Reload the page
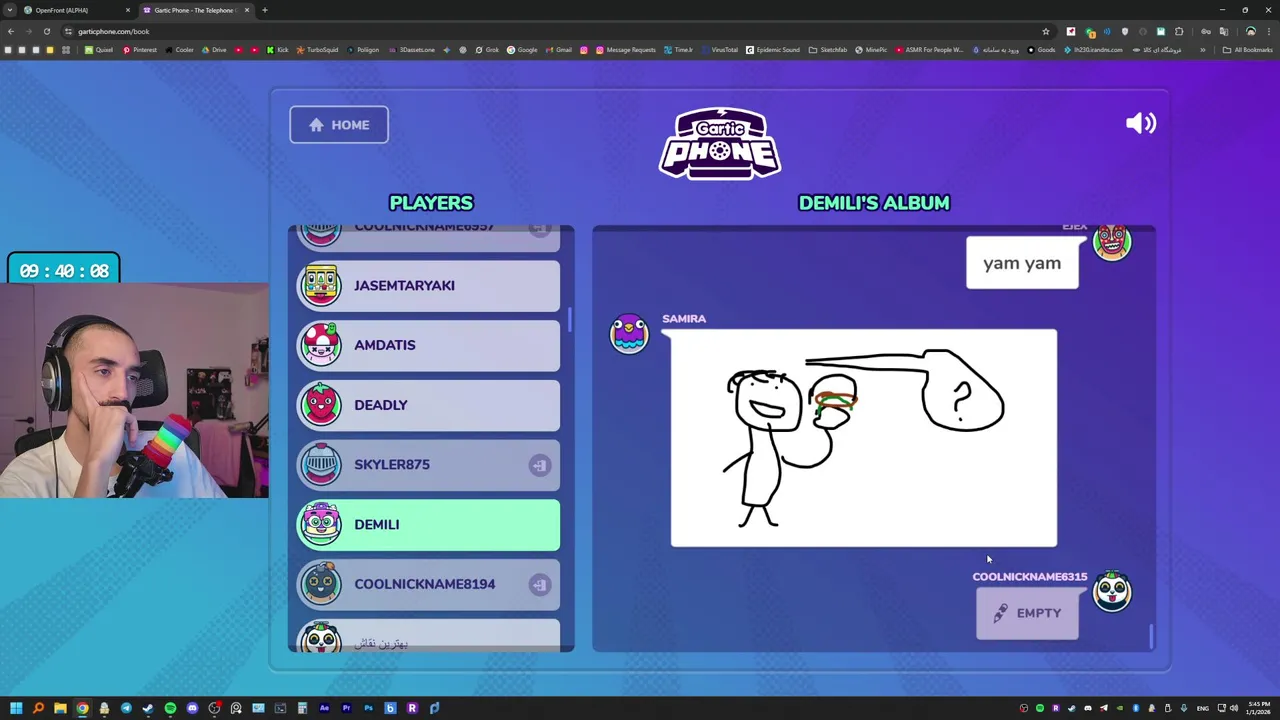 46,31
